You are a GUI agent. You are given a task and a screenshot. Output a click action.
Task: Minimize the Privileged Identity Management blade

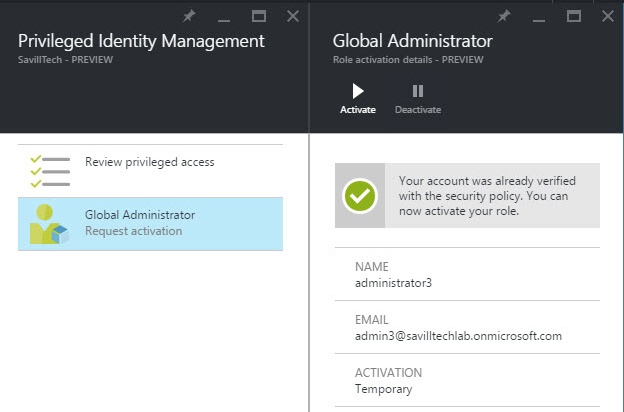point(224,17)
